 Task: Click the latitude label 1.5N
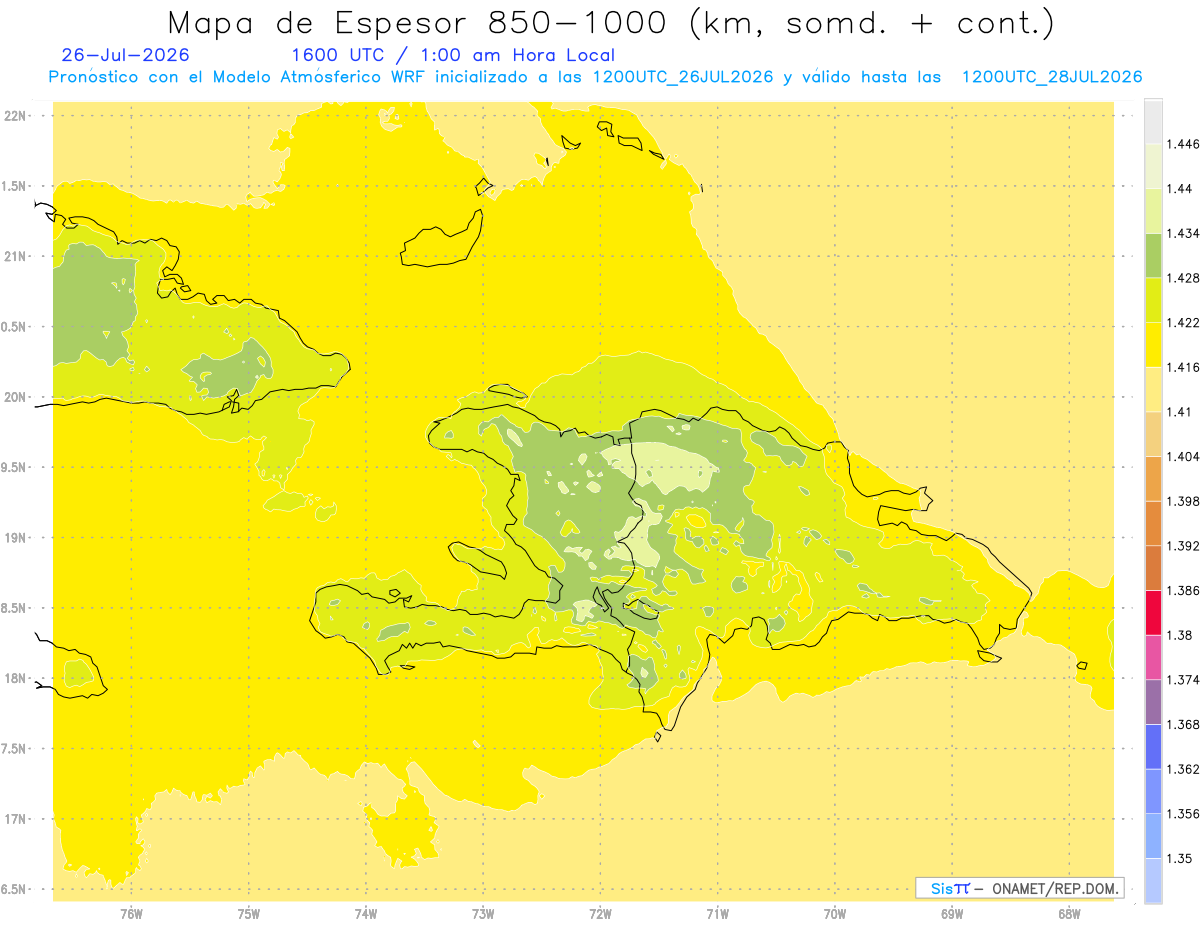tap(14, 186)
